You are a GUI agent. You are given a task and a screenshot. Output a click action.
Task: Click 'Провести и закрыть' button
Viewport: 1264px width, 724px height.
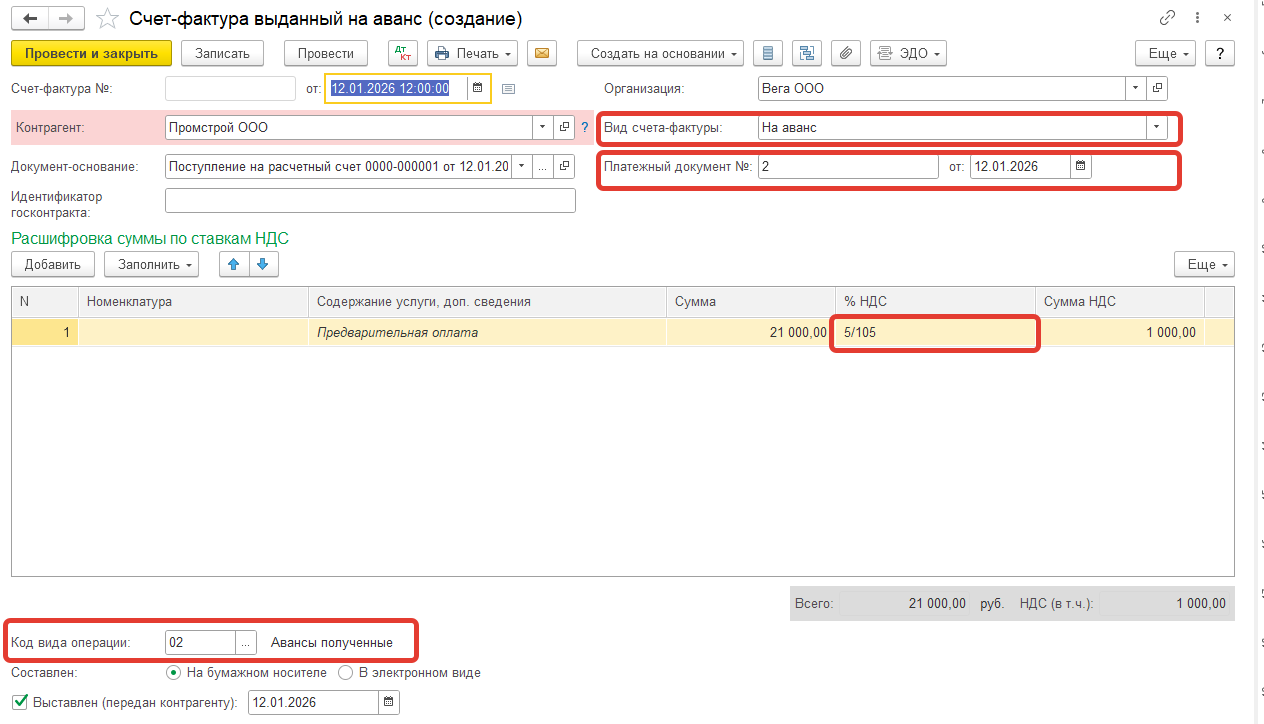point(91,53)
